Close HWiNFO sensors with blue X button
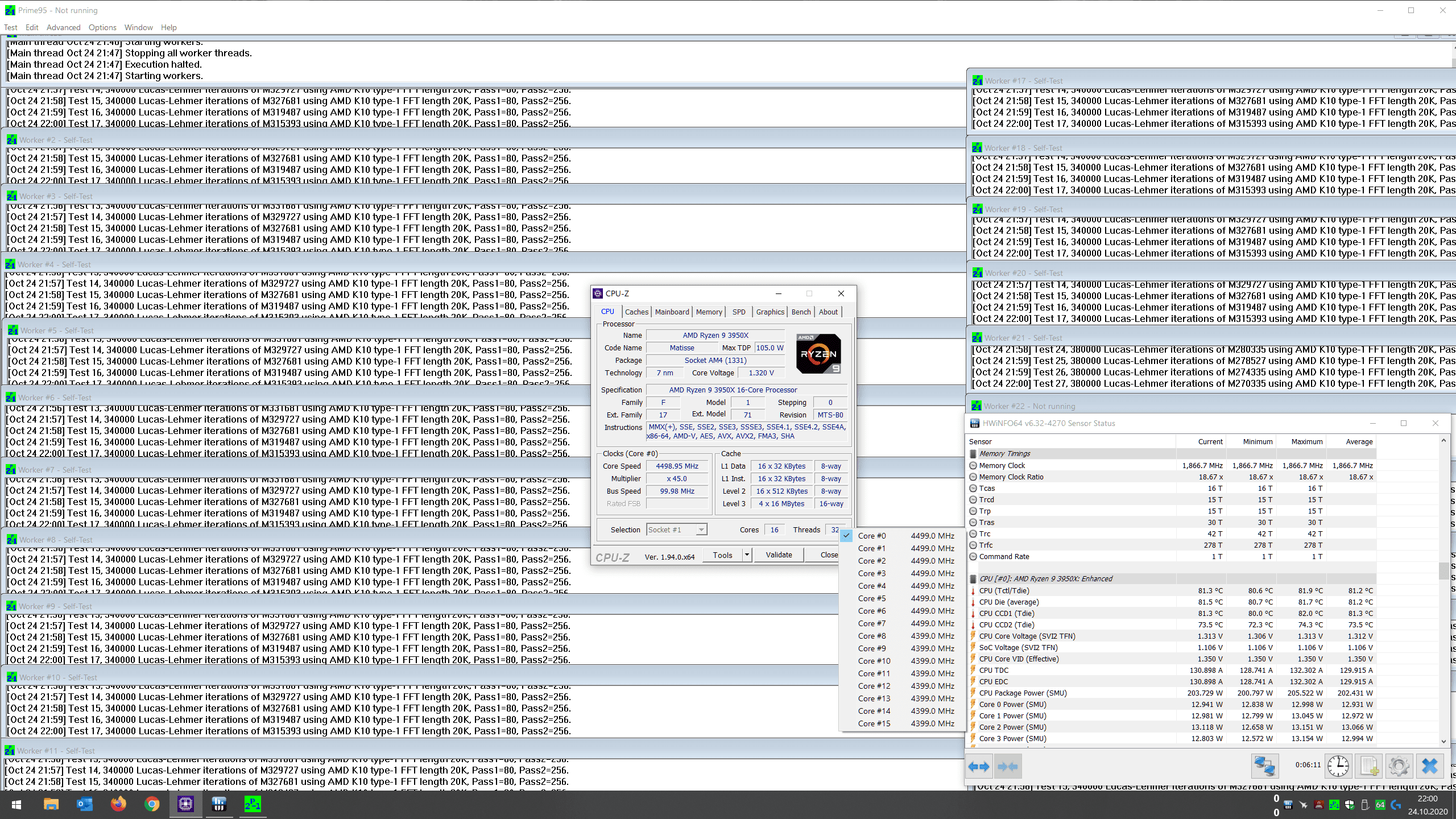This screenshot has width=1456, height=819. (1429, 766)
